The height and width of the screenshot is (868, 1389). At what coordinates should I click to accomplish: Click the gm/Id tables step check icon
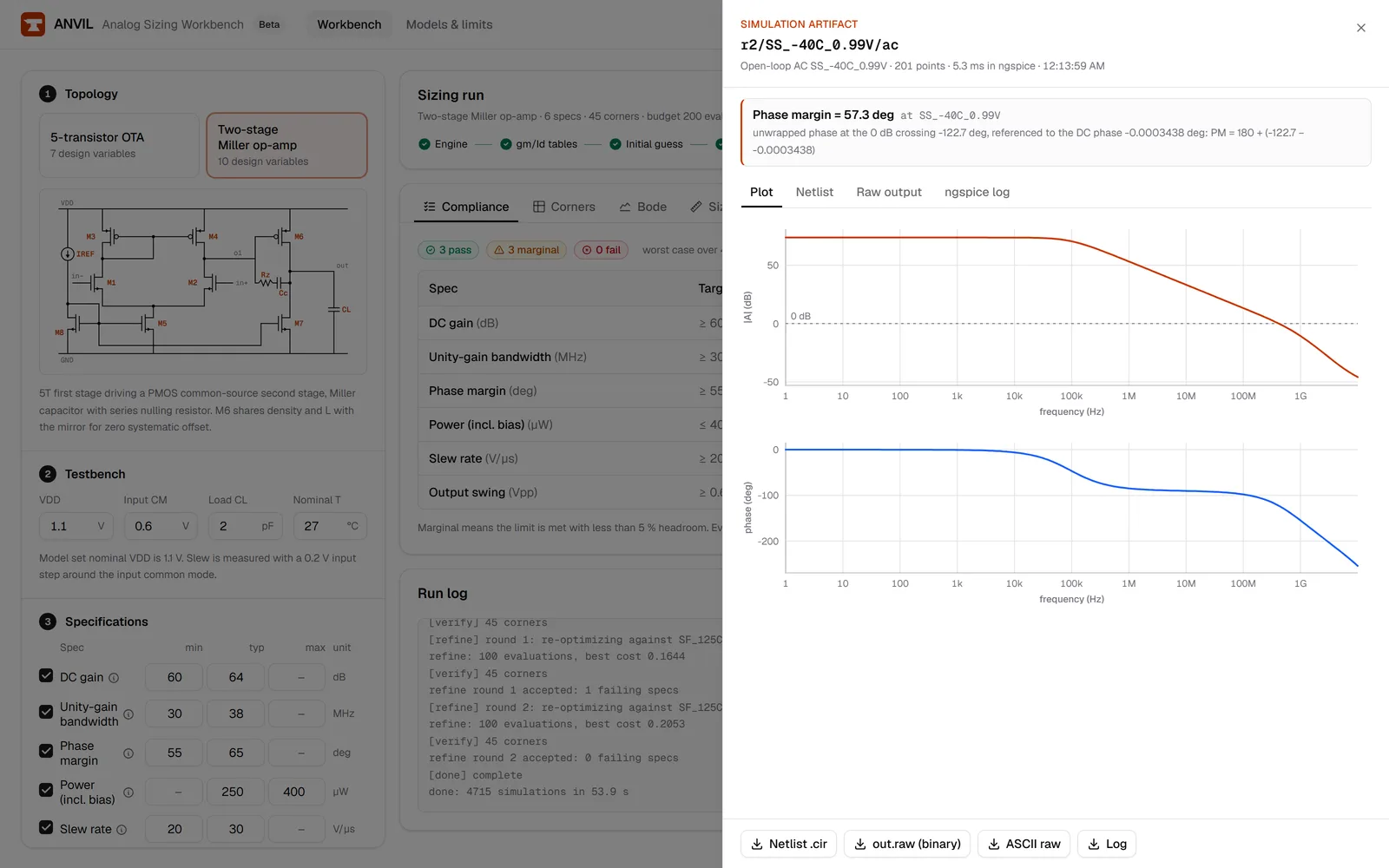[x=506, y=144]
